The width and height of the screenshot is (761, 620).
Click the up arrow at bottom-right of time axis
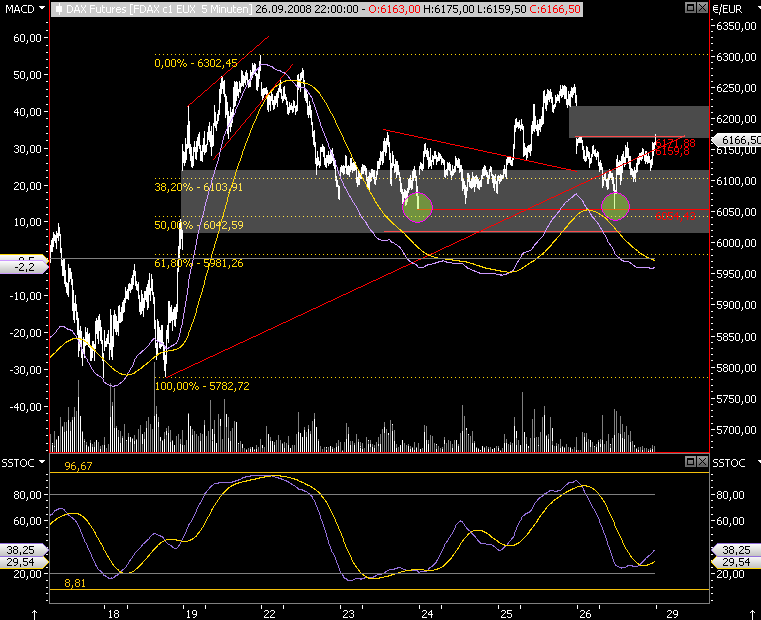752,615
